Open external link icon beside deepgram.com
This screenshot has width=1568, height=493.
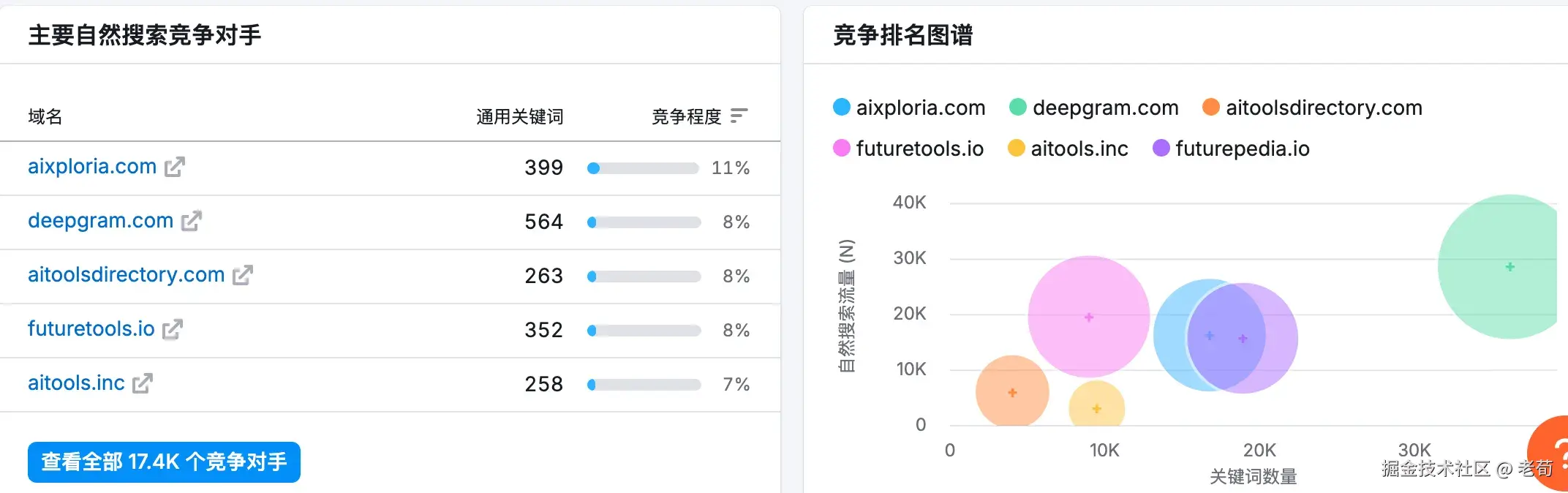[x=192, y=222]
